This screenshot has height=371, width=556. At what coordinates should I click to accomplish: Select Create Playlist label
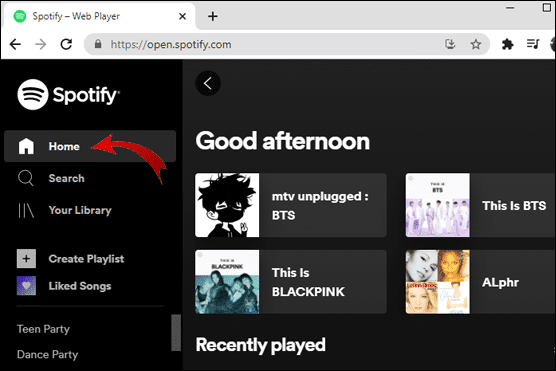tap(86, 259)
